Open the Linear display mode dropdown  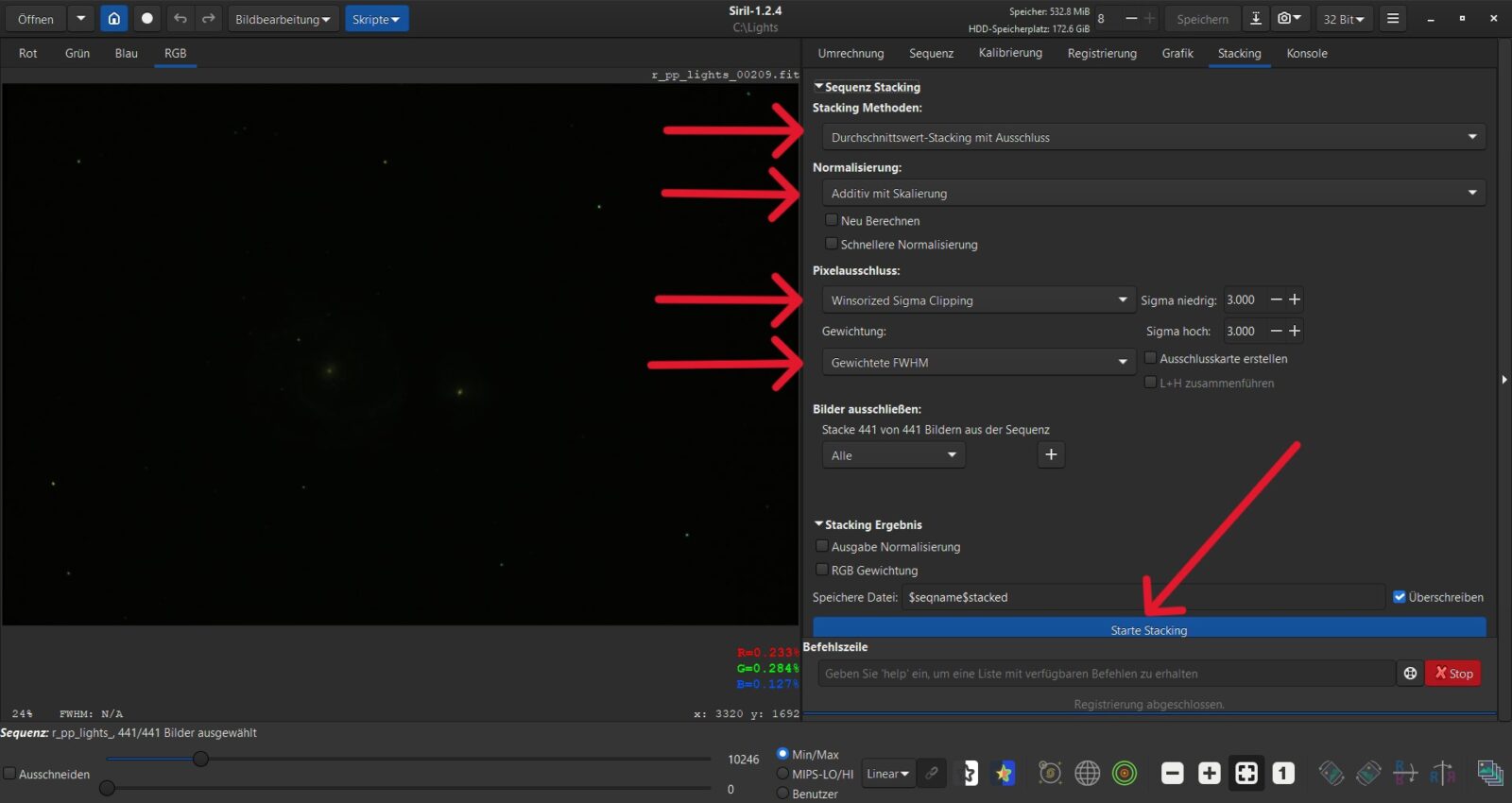887,774
